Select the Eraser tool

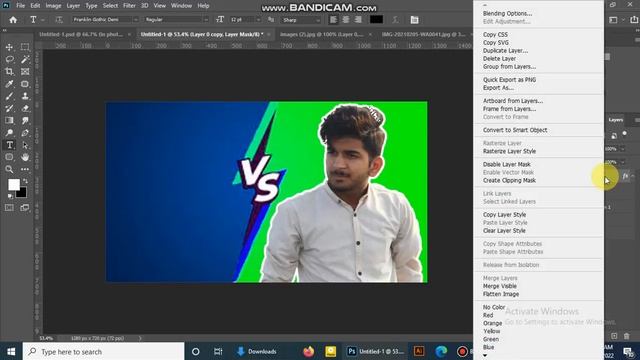25,109
